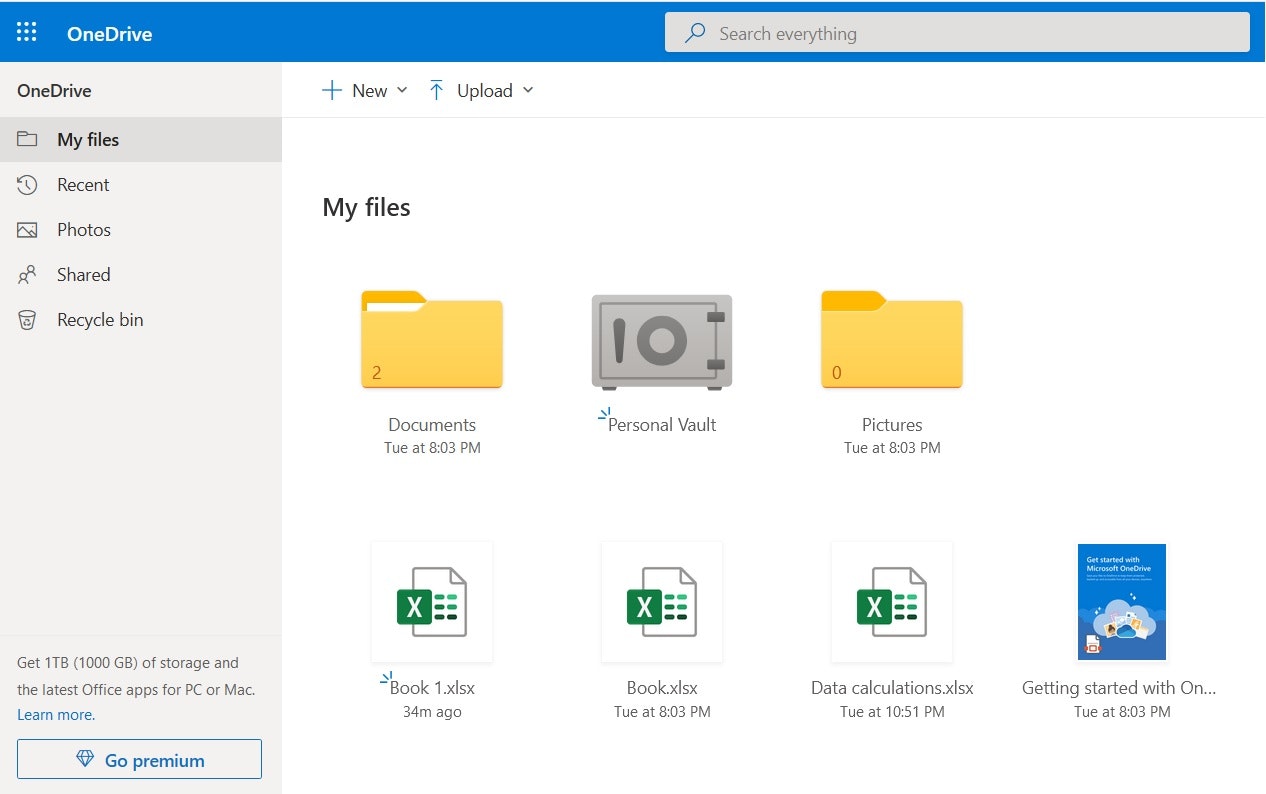The width and height of the screenshot is (1266, 794).
Task: Open the Getting started guide thumbnail
Action: pyautogui.click(x=1121, y=601)
